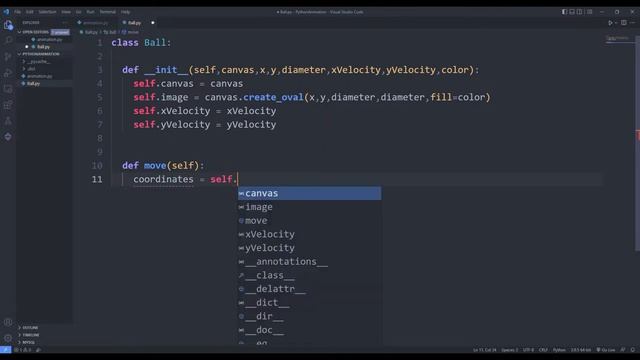Open the Go menu
Screen dimensions: 640x360
tap(78, 12)
